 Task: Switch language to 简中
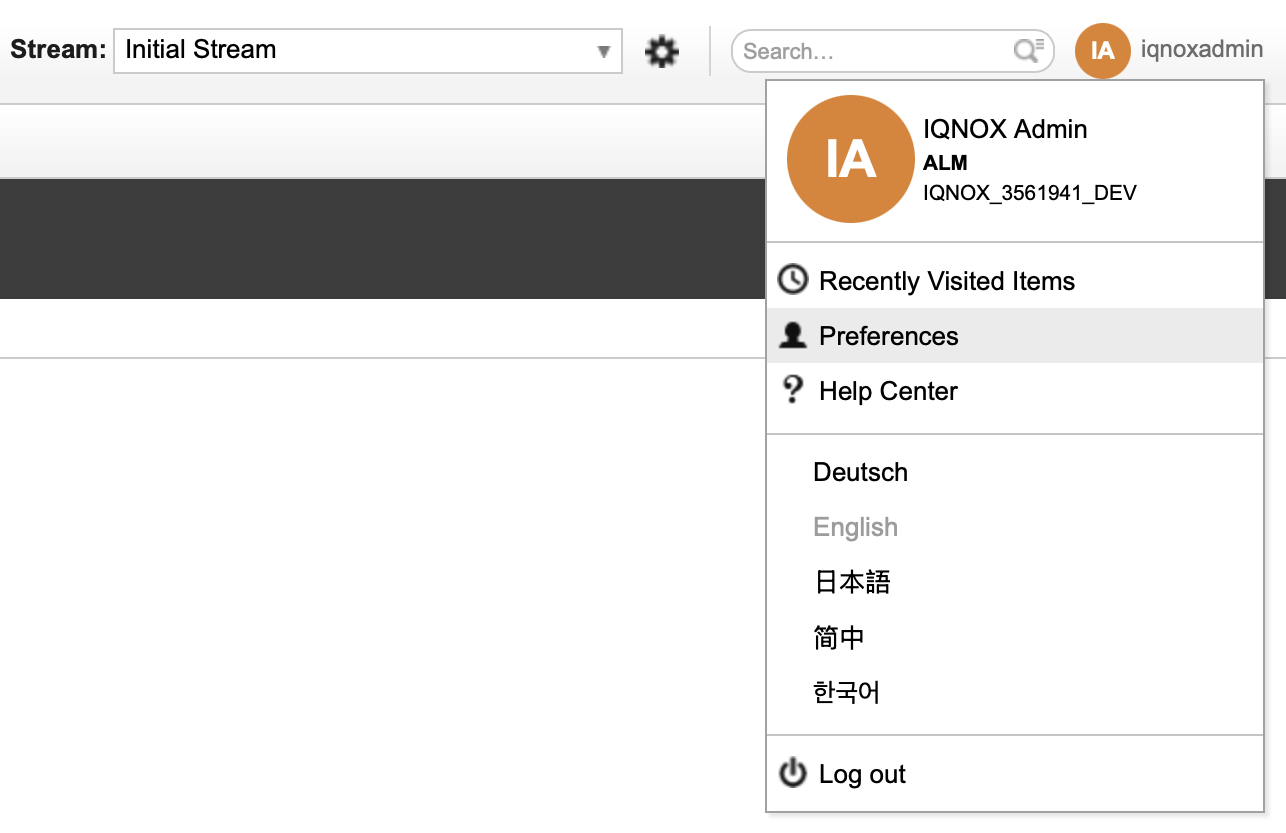tap(839, 637)
